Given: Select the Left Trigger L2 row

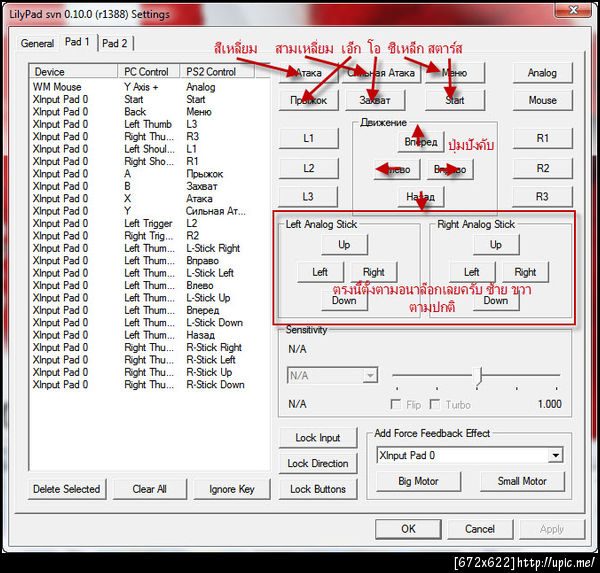Looking at the screenshot, I should click(x=149, y=223).
